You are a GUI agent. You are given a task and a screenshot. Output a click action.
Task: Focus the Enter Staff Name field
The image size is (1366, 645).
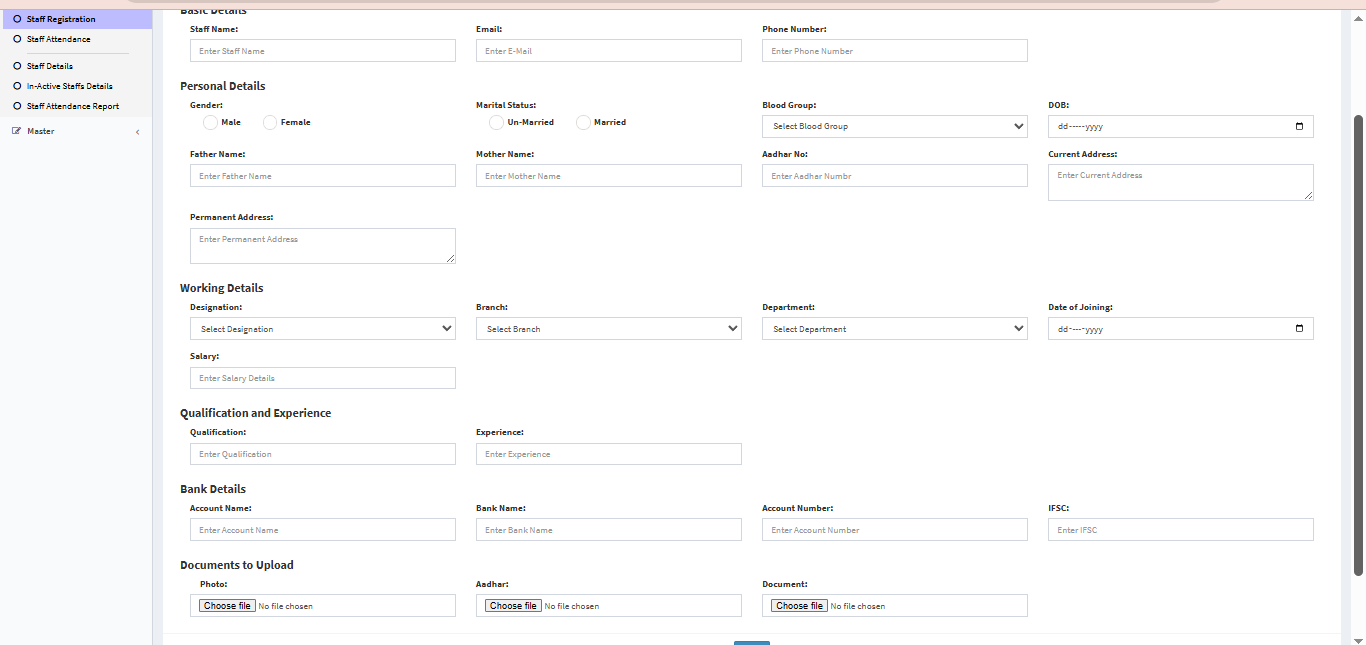tap(322, 51)
